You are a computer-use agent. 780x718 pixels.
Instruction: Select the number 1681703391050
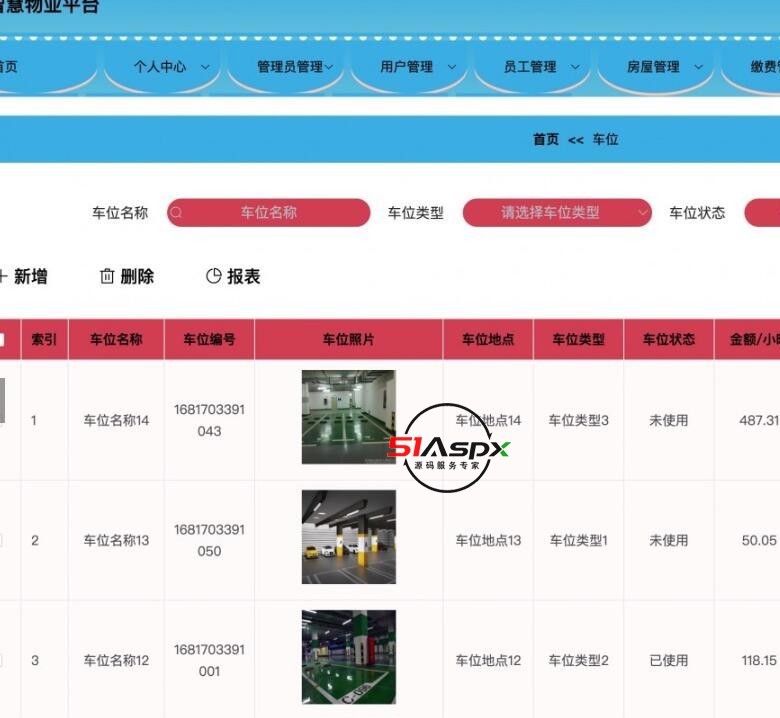tap(209, 540)
